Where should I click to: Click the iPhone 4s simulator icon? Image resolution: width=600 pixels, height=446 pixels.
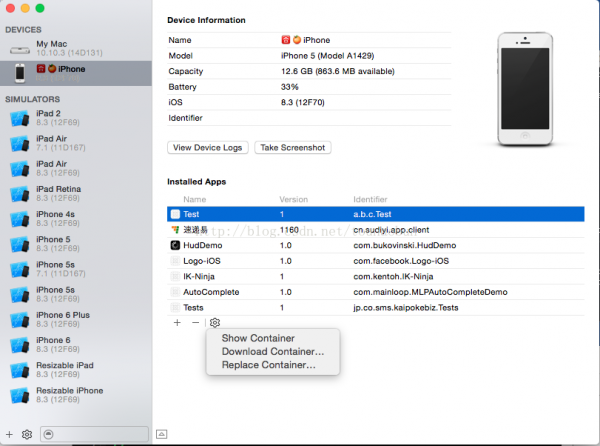[20, 219]
